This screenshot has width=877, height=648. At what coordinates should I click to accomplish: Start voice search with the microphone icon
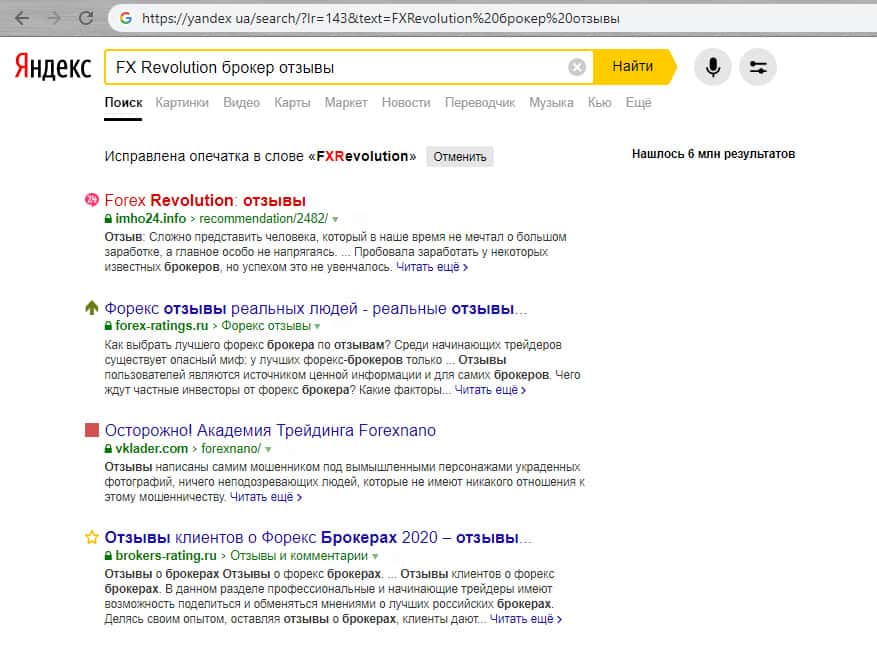[x=713, y=67]
